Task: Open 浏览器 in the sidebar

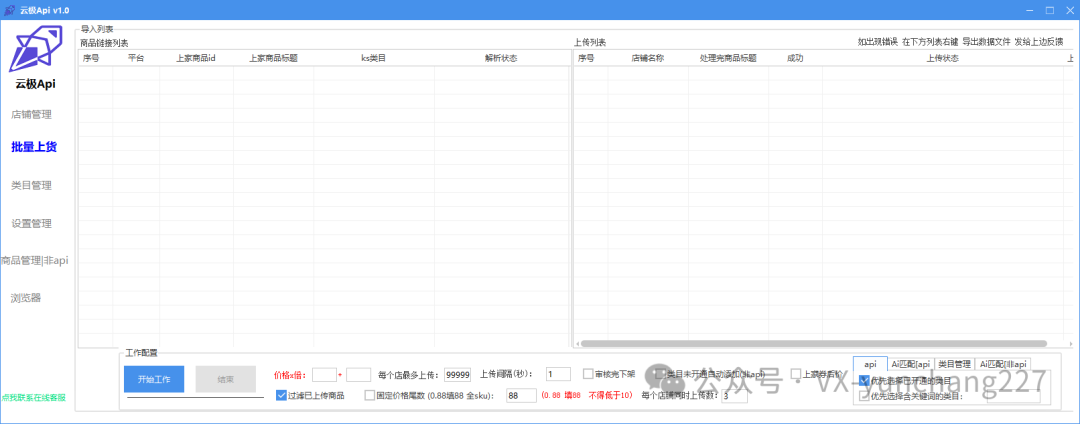Action: point(26,298)
